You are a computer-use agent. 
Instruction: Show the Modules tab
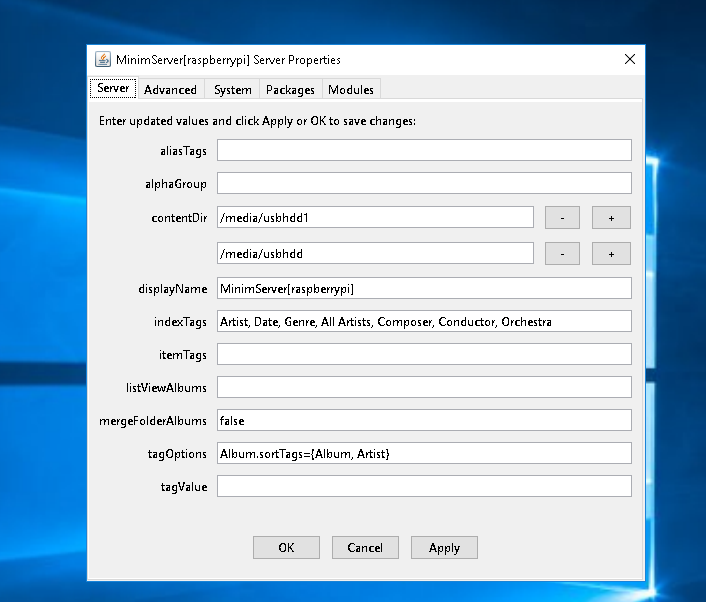coord(352,90)
